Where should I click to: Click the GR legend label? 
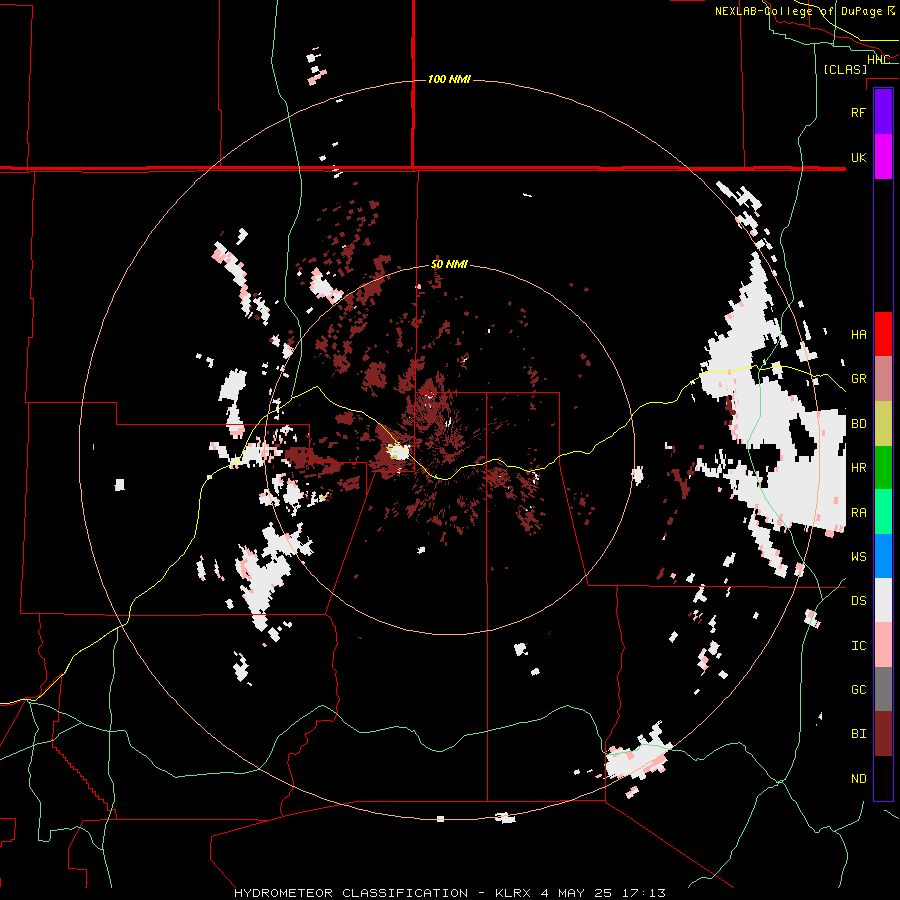pos(858,379)
